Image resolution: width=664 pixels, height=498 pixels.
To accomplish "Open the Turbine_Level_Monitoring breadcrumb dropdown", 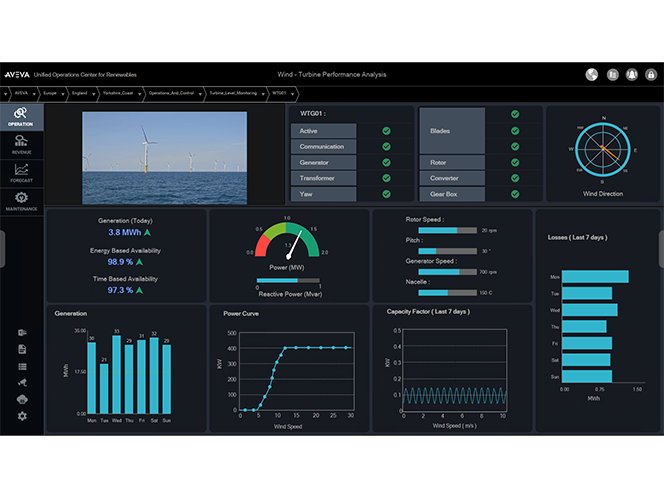I will point(260,93).
